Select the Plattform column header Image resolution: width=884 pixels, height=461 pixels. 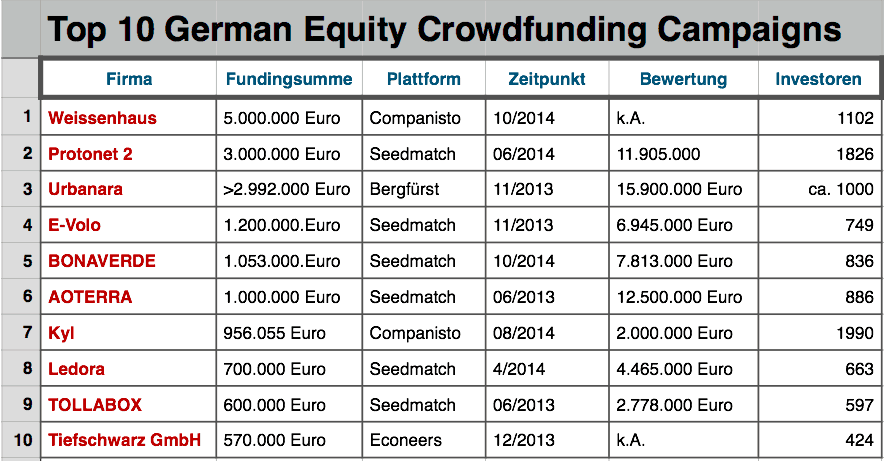(x=424, y=79)
